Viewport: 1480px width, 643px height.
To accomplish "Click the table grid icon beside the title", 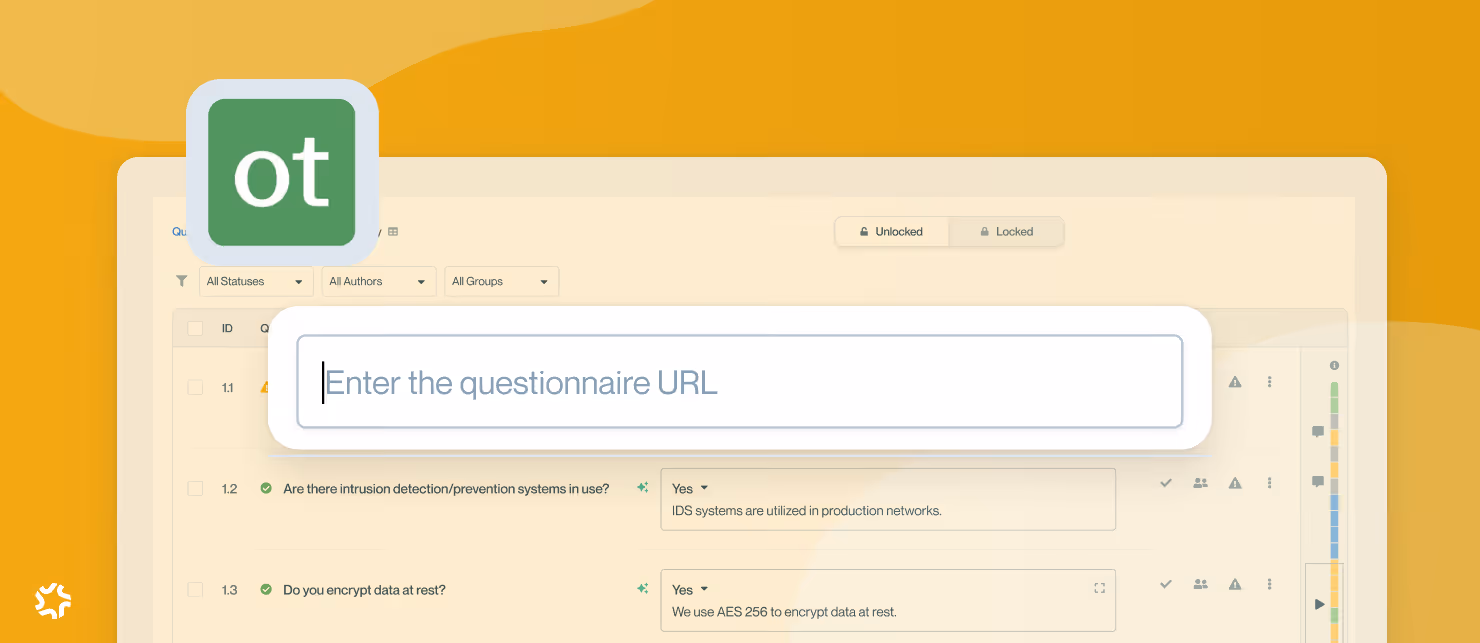I will pos(393,232).
